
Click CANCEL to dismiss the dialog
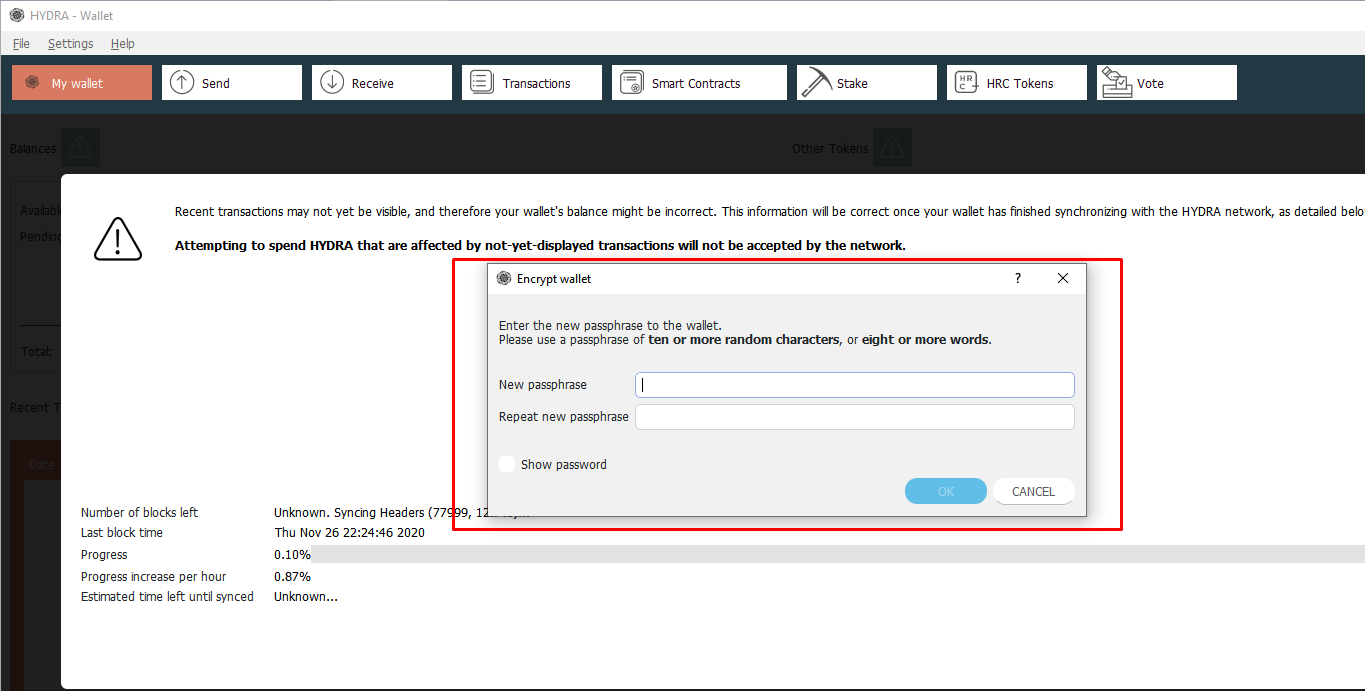[x=1033, y=491]
